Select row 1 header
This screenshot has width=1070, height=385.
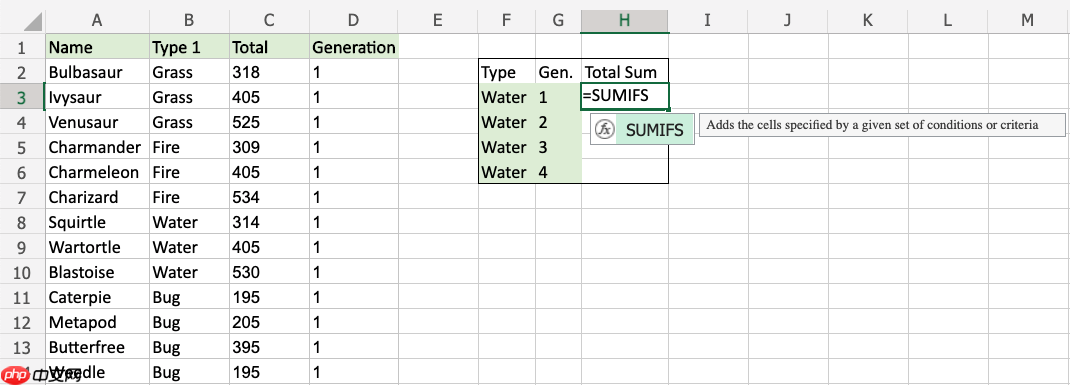22,47
